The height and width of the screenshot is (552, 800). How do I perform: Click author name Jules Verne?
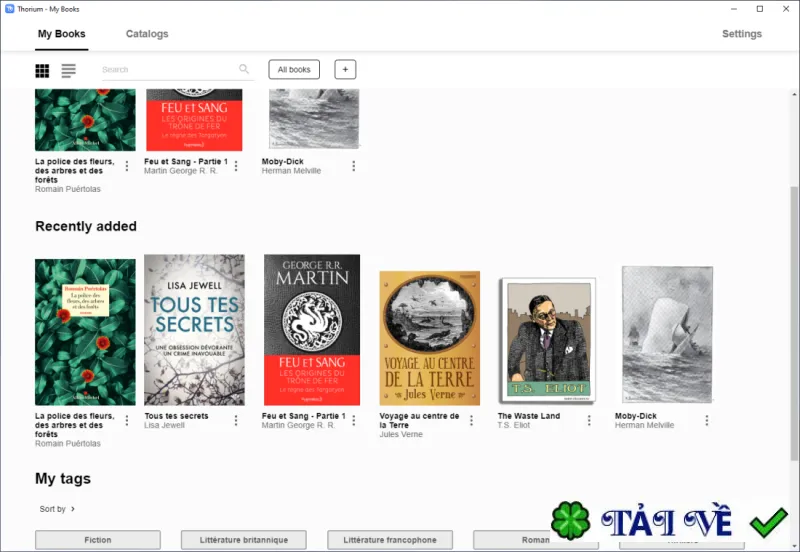pos(401,434)
